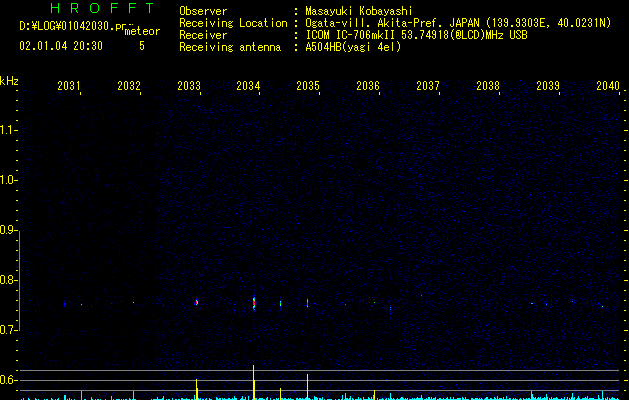
Task: Click the 0.9 kHz frequency label
Action: [8, 230]
